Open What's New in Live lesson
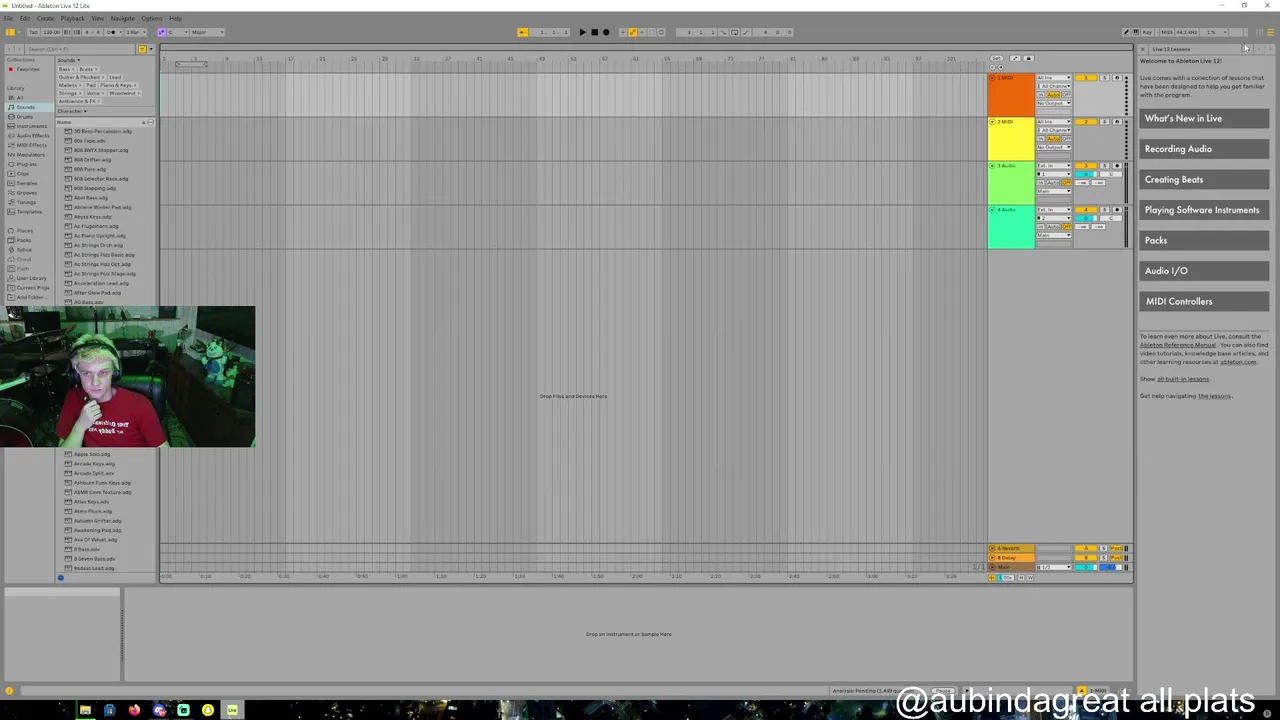Viewport: 1280px width, 720px height. [1204, 118]
